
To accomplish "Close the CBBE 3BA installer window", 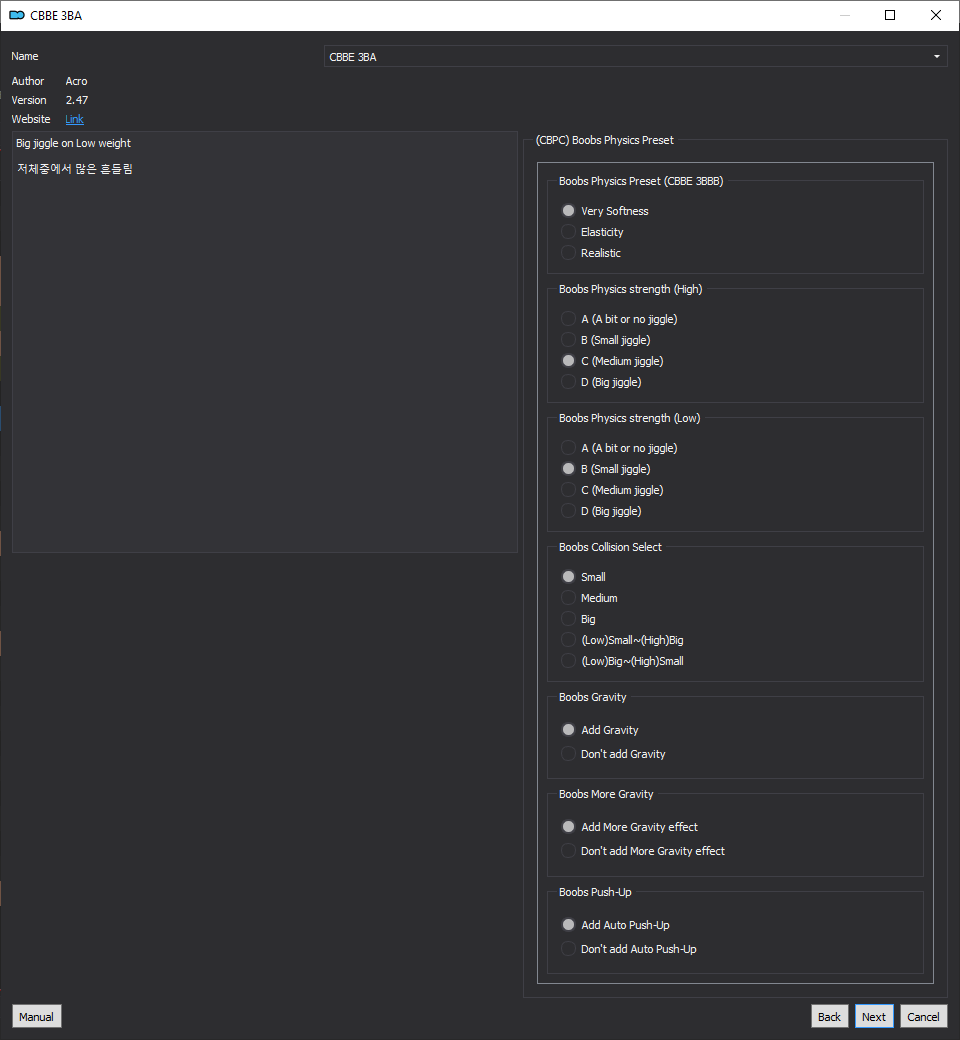I will [x=935, y=15].
